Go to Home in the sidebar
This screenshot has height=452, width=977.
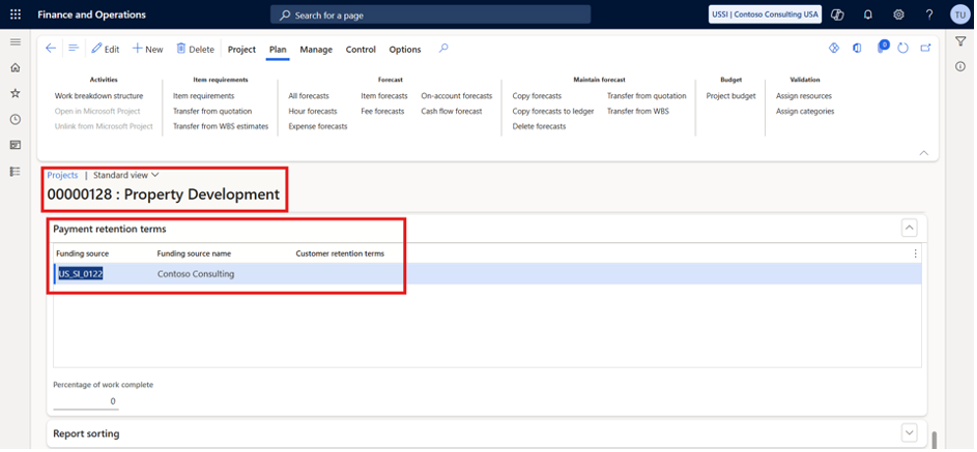pyautogui.click(x=16, y=67)
